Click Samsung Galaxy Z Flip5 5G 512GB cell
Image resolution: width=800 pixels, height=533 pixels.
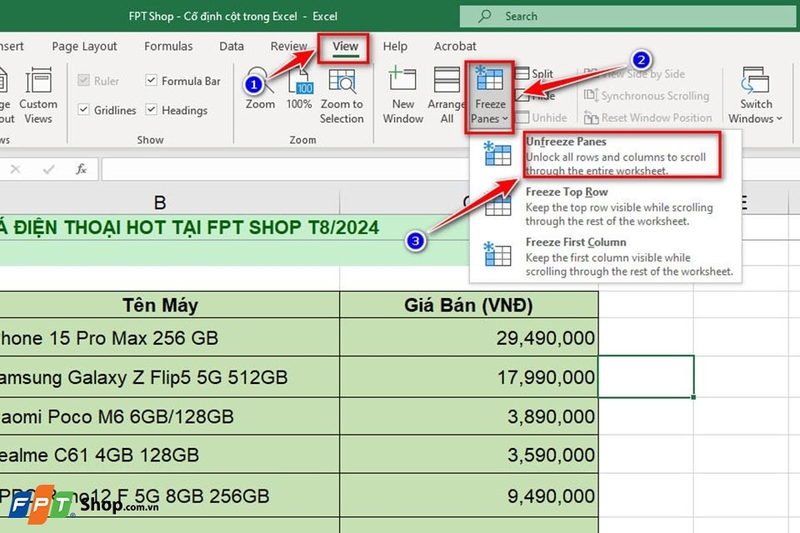169,377
